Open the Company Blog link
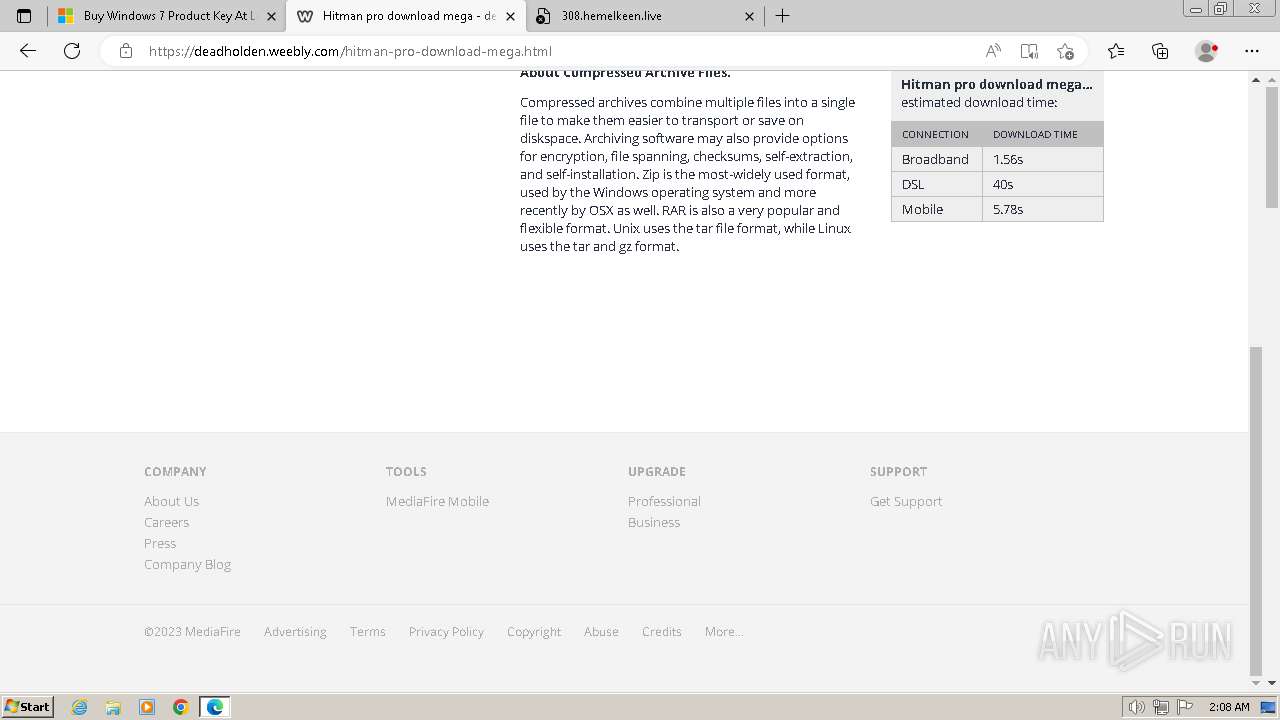The width and height of the screenshot is (1280, 720). point(187,564)
